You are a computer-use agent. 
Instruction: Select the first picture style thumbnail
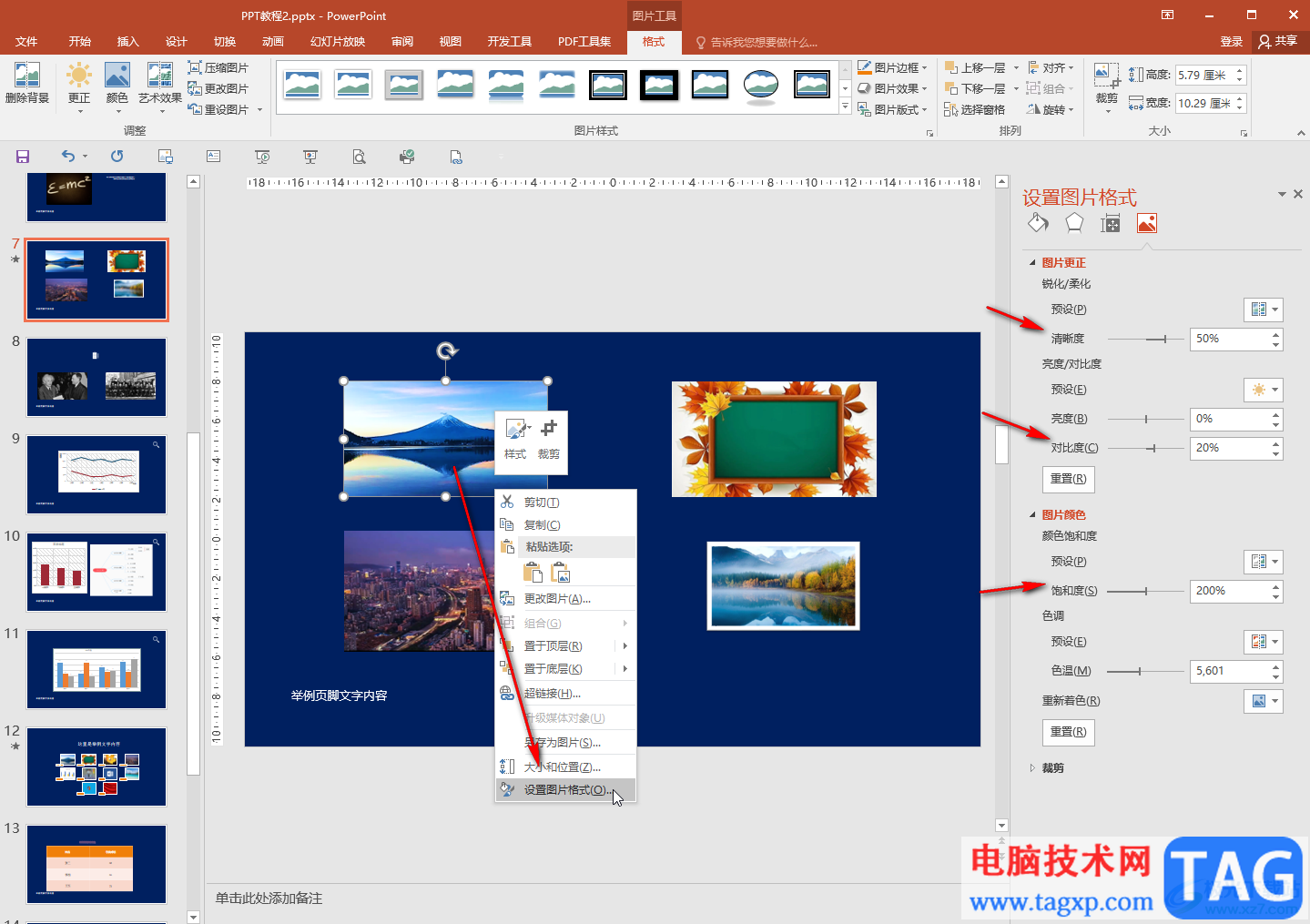(302, 85)
